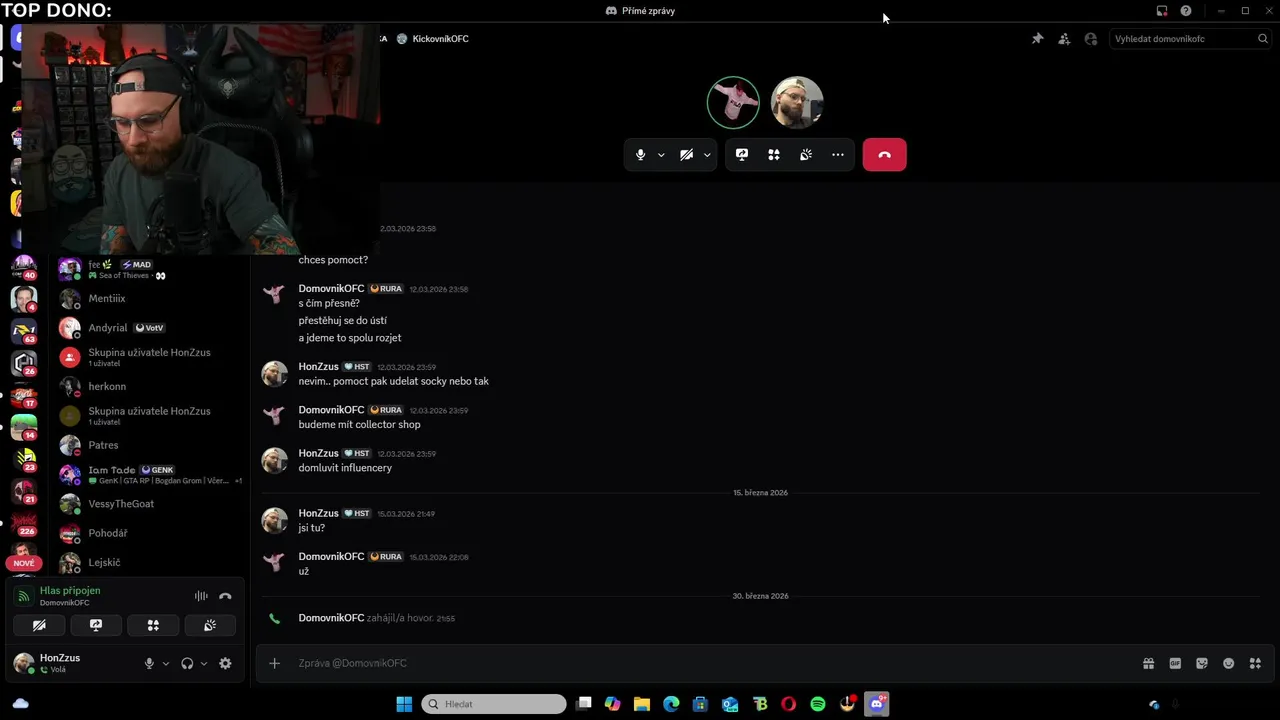Open the emoji picker
The image size is (1280, 720).
pyautogui.click(x=1229, y=663)
